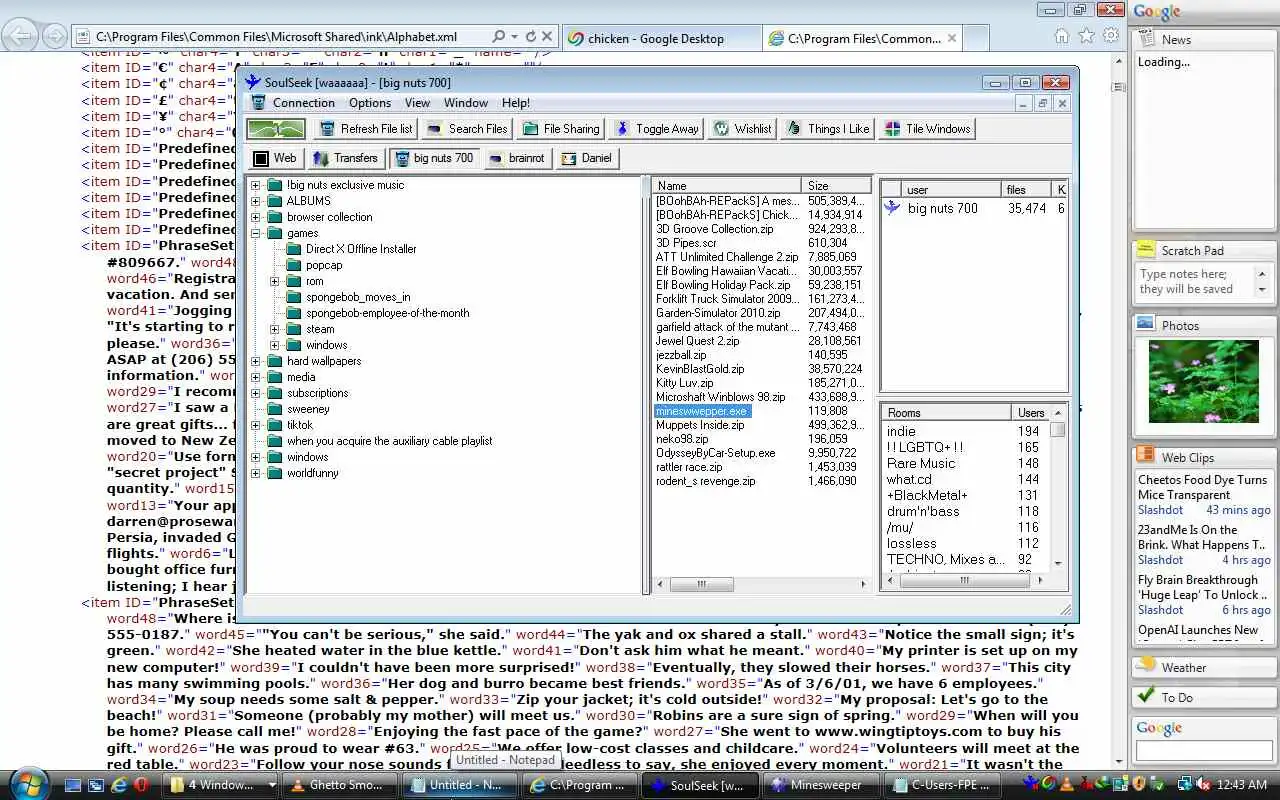Switch to the Web tab
The height and width of the screenshot is (800, 1280).
(x=275, y=158)
